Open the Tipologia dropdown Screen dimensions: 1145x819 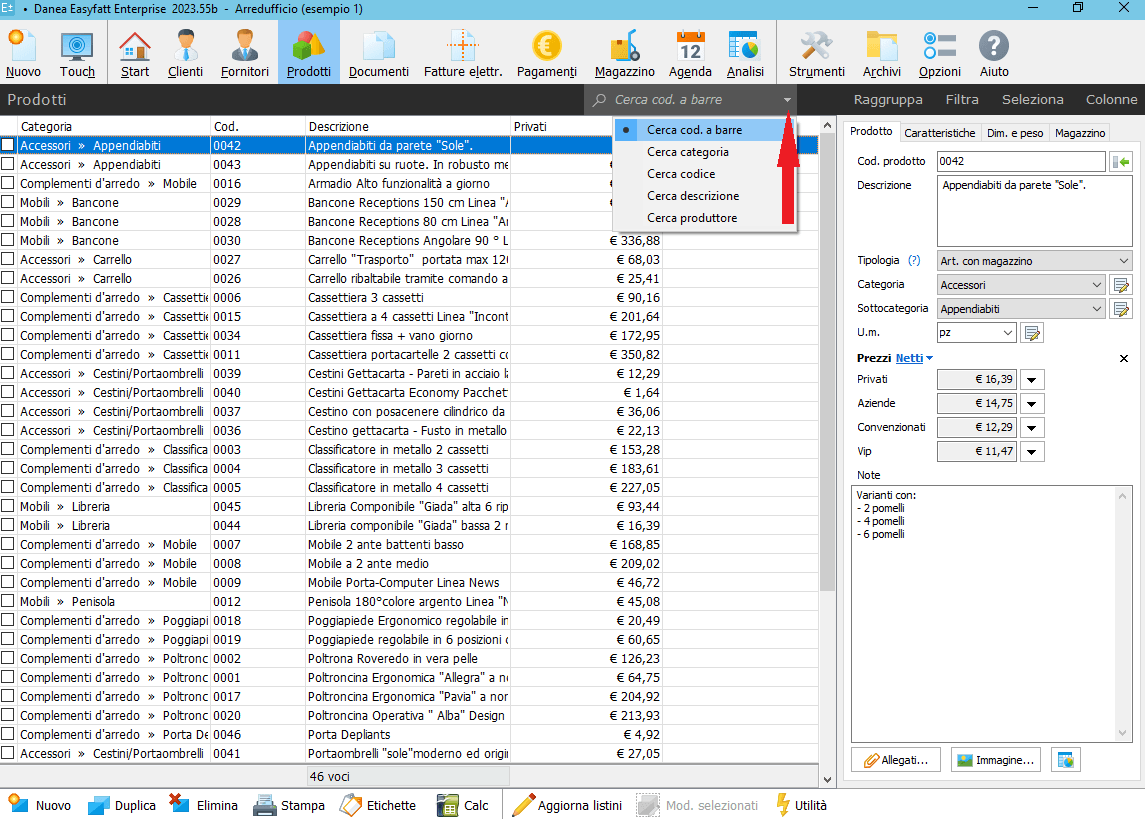pos(1035,261)
